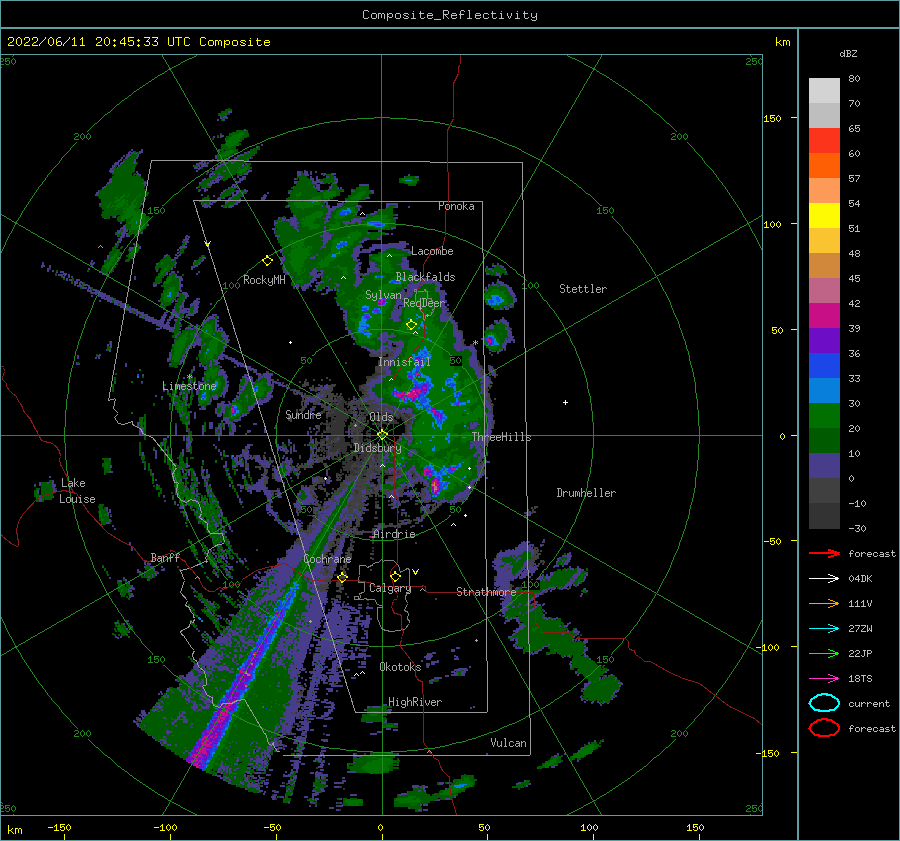Click the Blackfalds town label
Viewport: 900px width, 841px height.
point(425,277)
